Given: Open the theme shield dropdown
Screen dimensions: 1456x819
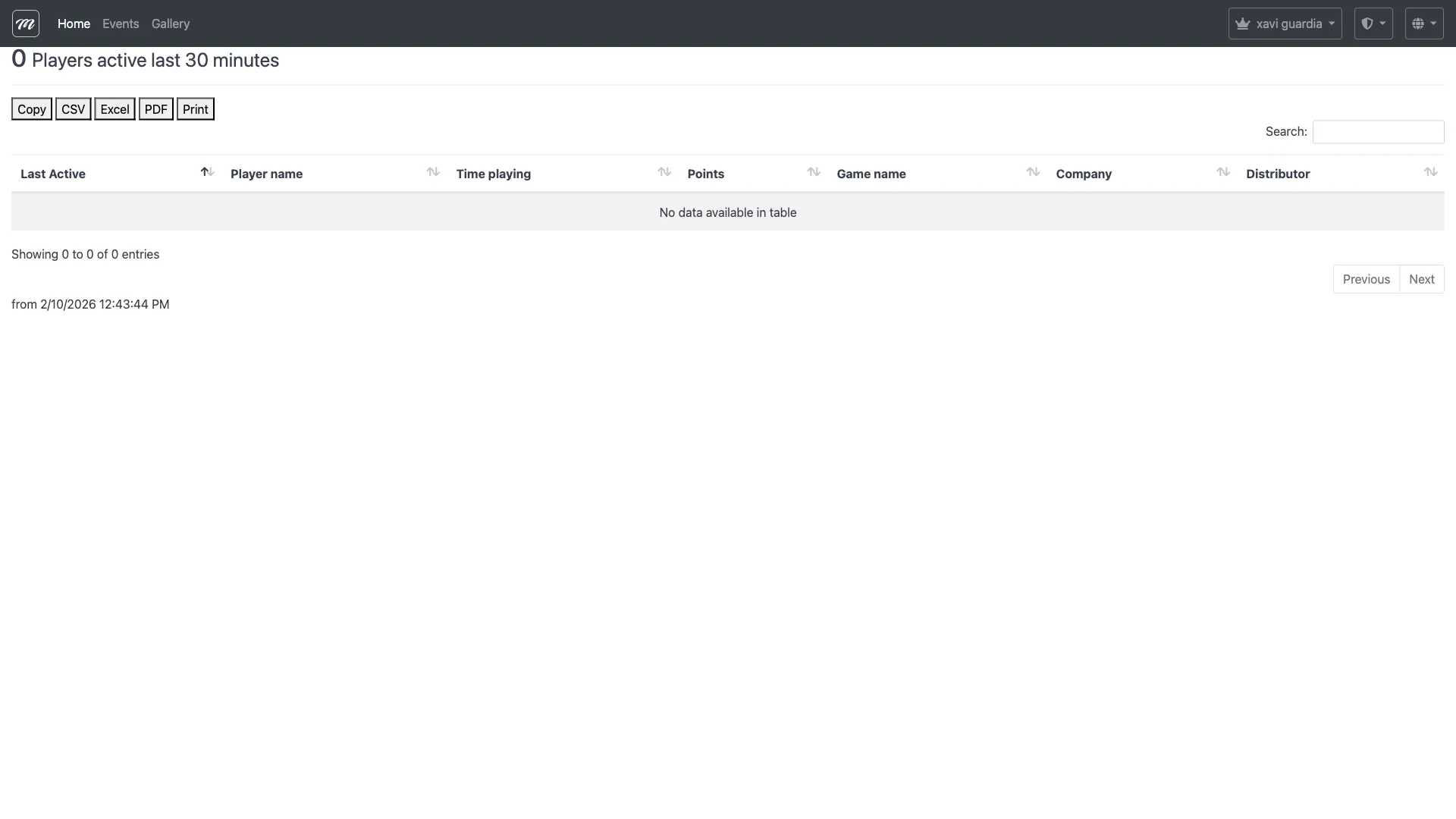Looking at the screenshot, I should (x=1373, y=24).
